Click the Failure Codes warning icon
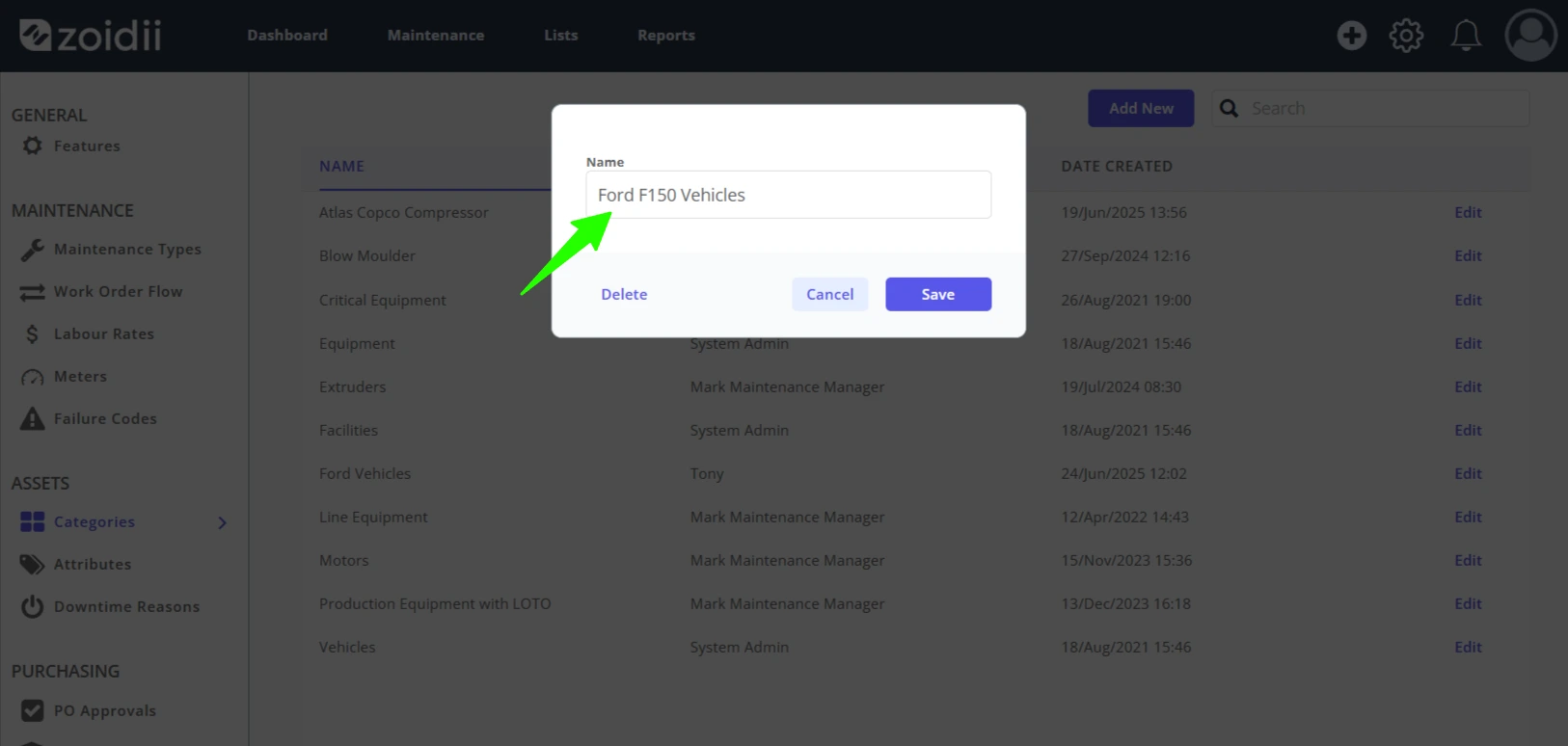 pos(33,419)
